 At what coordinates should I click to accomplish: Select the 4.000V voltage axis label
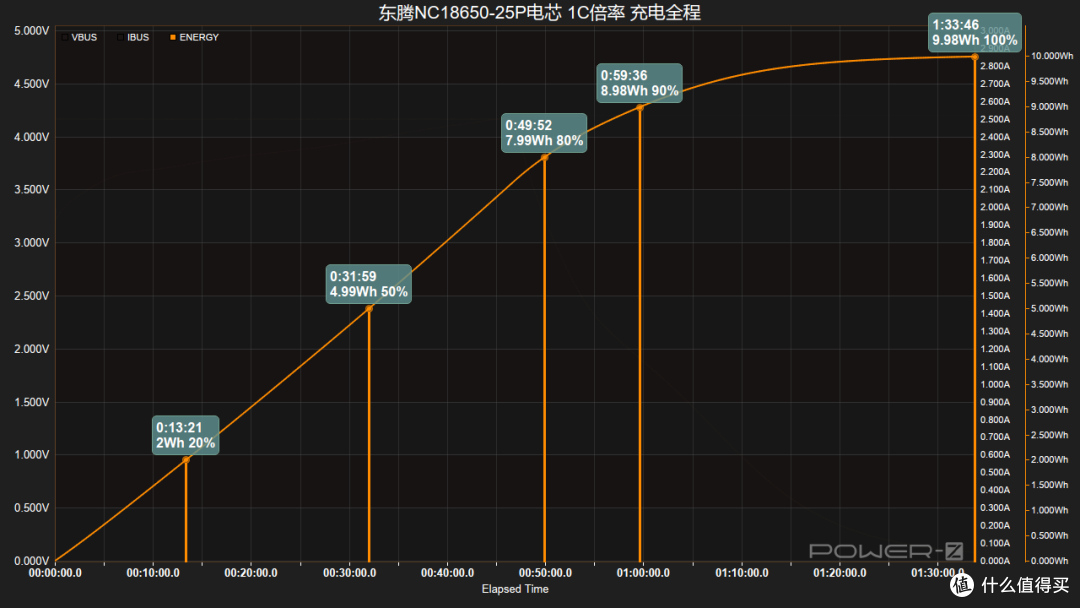(32, 137)
